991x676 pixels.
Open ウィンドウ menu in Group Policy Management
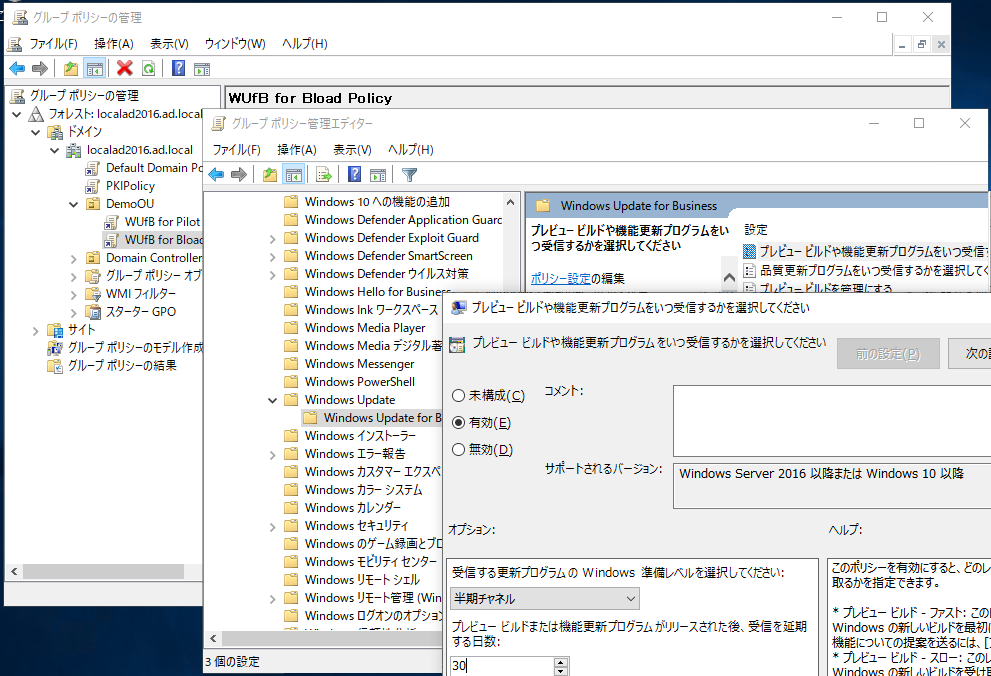[234, 44]
